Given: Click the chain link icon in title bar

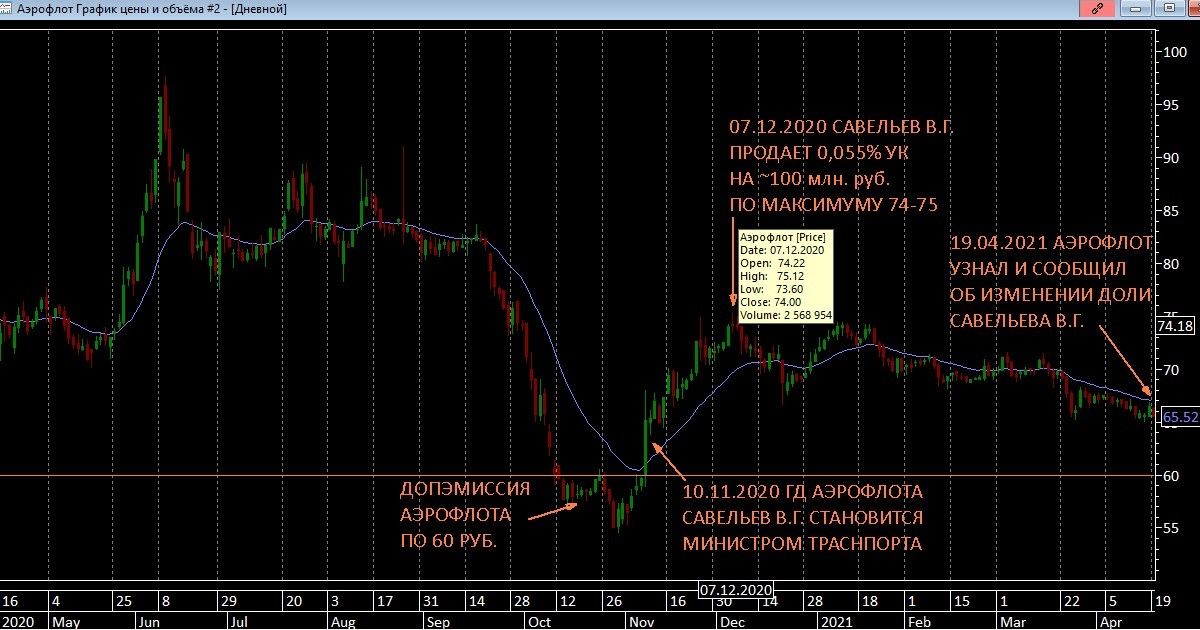Looking at the screenshot, I should click(1099, 8).
